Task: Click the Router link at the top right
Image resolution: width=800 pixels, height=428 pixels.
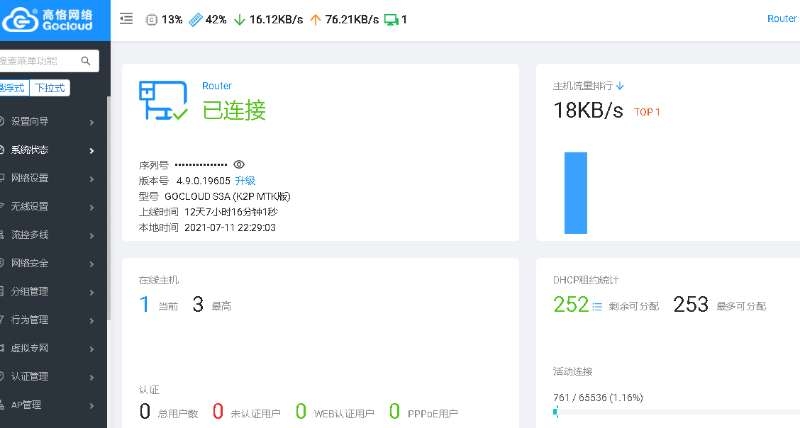Action: click(x=782, y=19)
